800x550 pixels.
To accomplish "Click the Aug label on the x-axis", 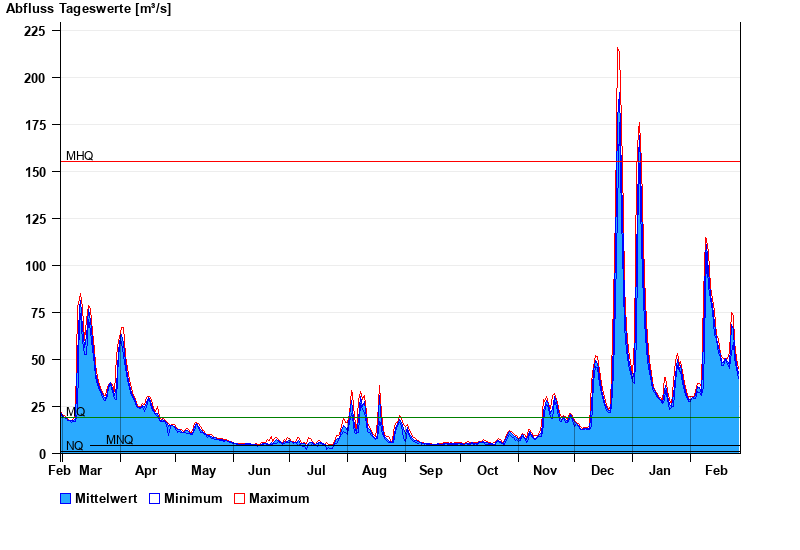I will pos(374,470).
